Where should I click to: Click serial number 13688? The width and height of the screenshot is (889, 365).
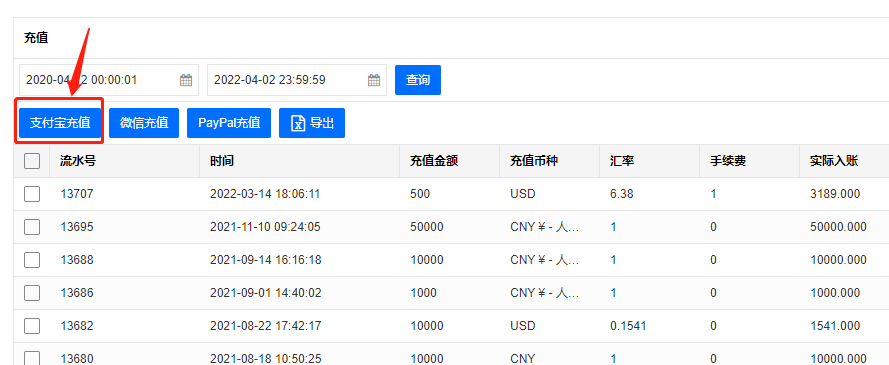tap(77, 260)
